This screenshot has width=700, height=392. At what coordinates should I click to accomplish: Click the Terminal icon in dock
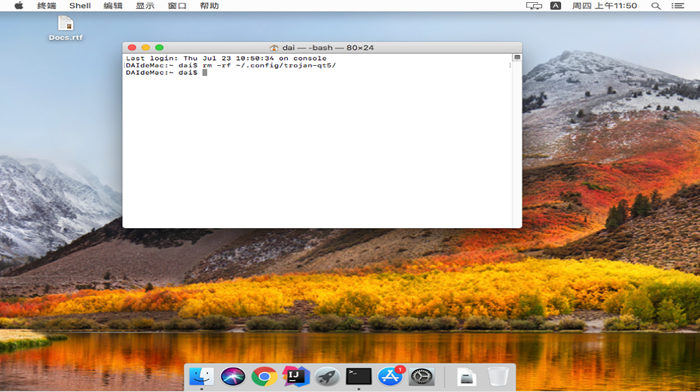(358, 376)
